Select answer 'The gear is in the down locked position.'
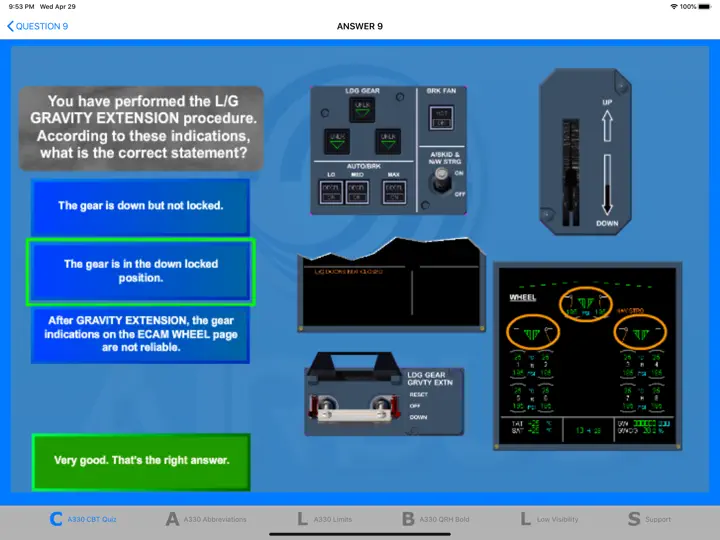This screenshot has width=720, height=540. coord(141,271)
